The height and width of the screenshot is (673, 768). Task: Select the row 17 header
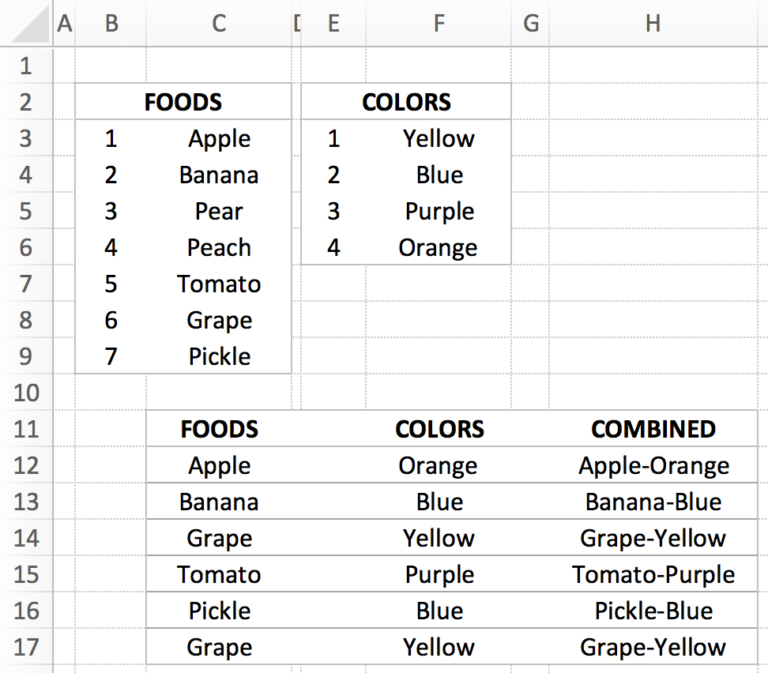(26, 647)
